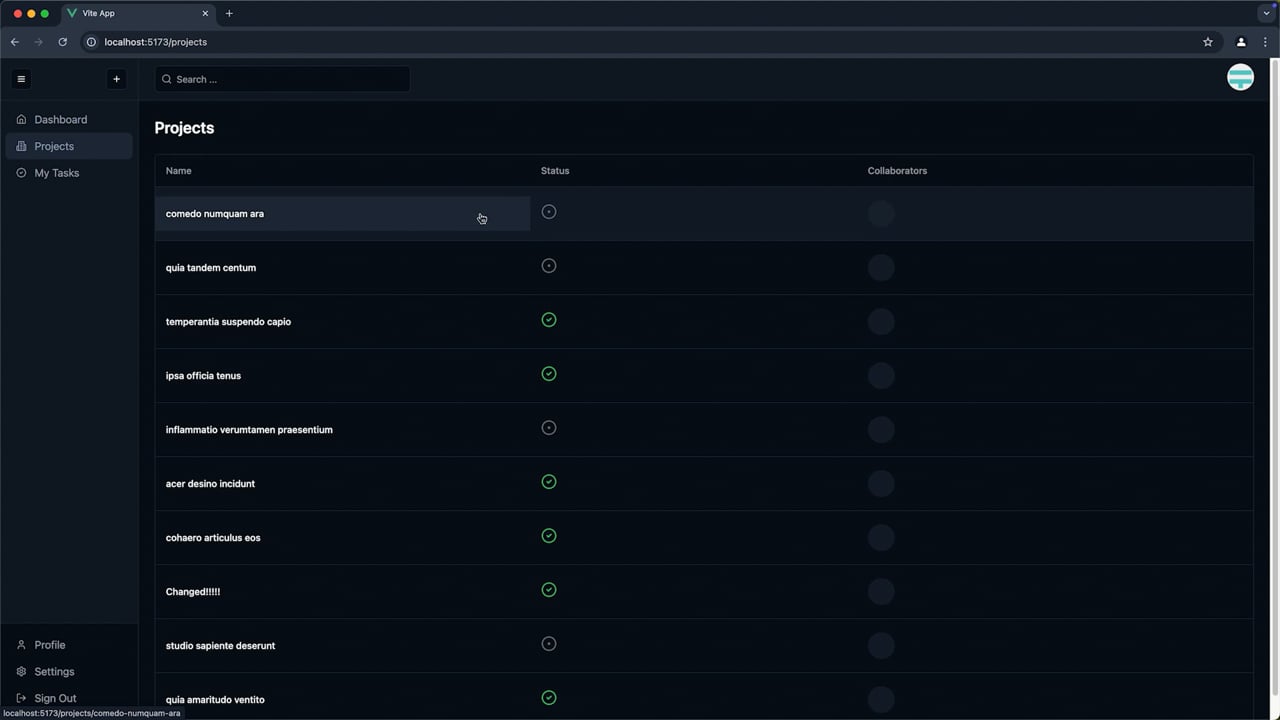The width and height of the screenshot is (1280, 720).
Task: Open the user avatar in top right
Action: 1240,77
